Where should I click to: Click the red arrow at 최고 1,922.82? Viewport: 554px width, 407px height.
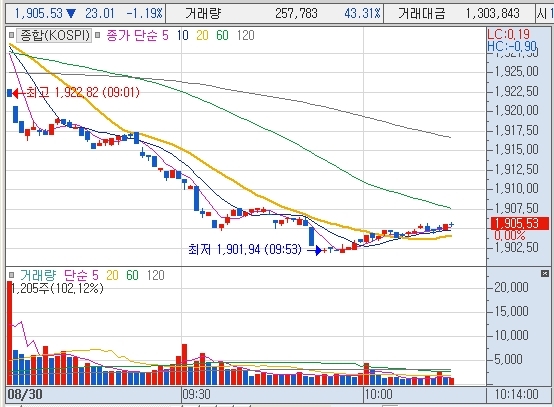click(15, 93)
